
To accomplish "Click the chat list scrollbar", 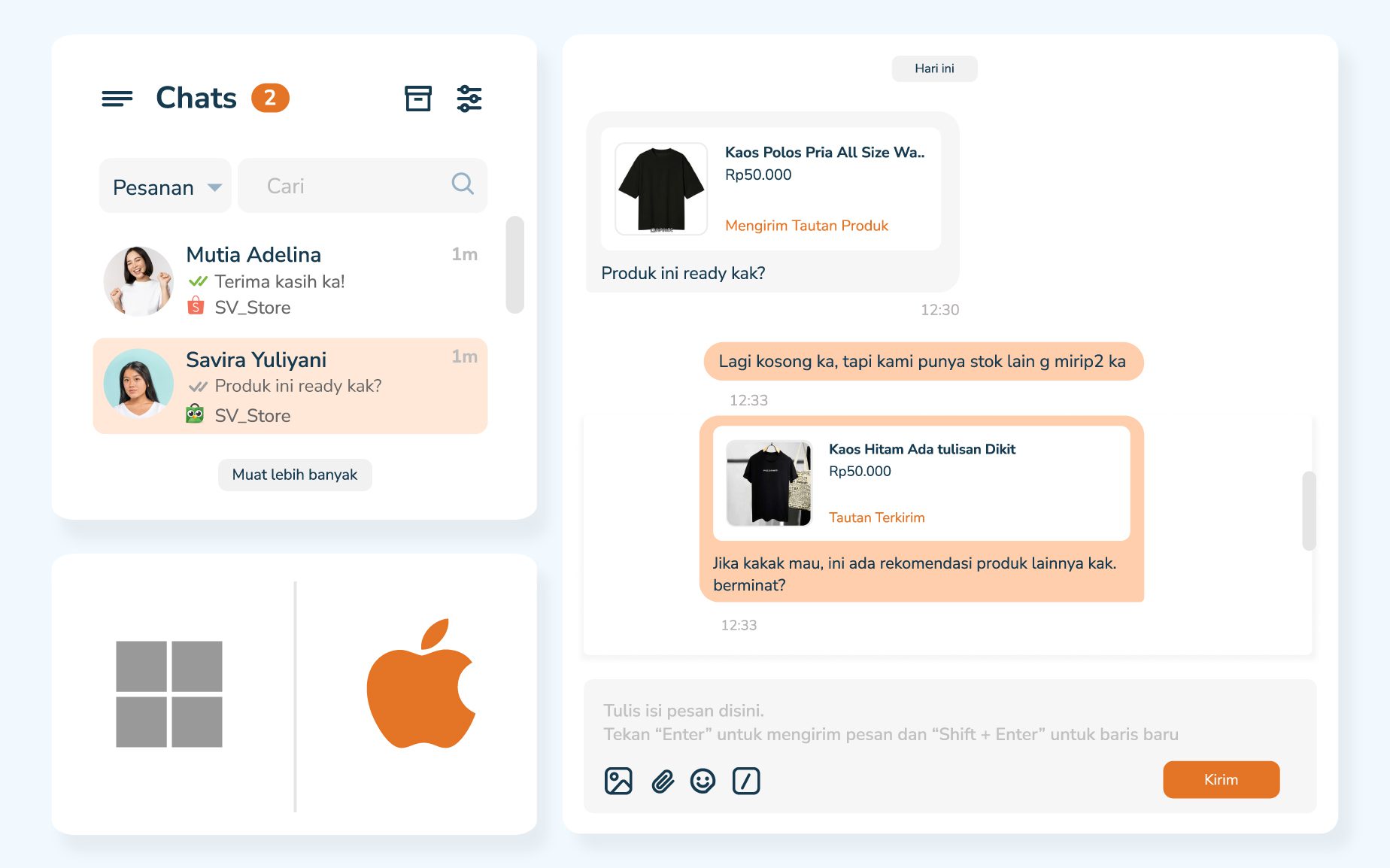I will pyautogui.click(x=515, y=265).
